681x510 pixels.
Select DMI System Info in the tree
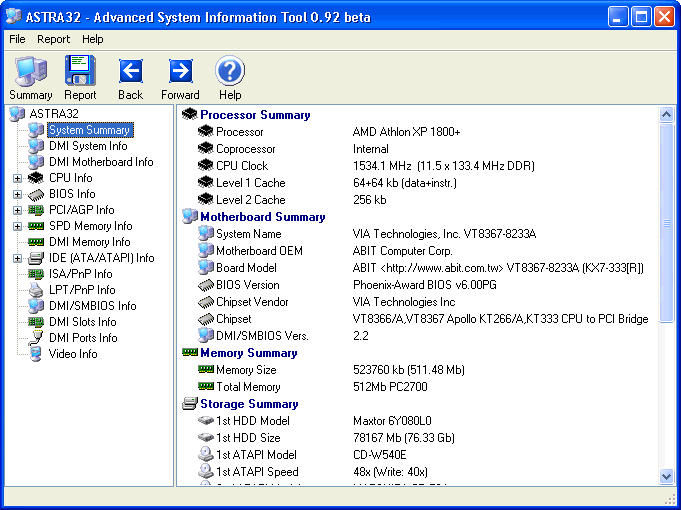(88, 146)
